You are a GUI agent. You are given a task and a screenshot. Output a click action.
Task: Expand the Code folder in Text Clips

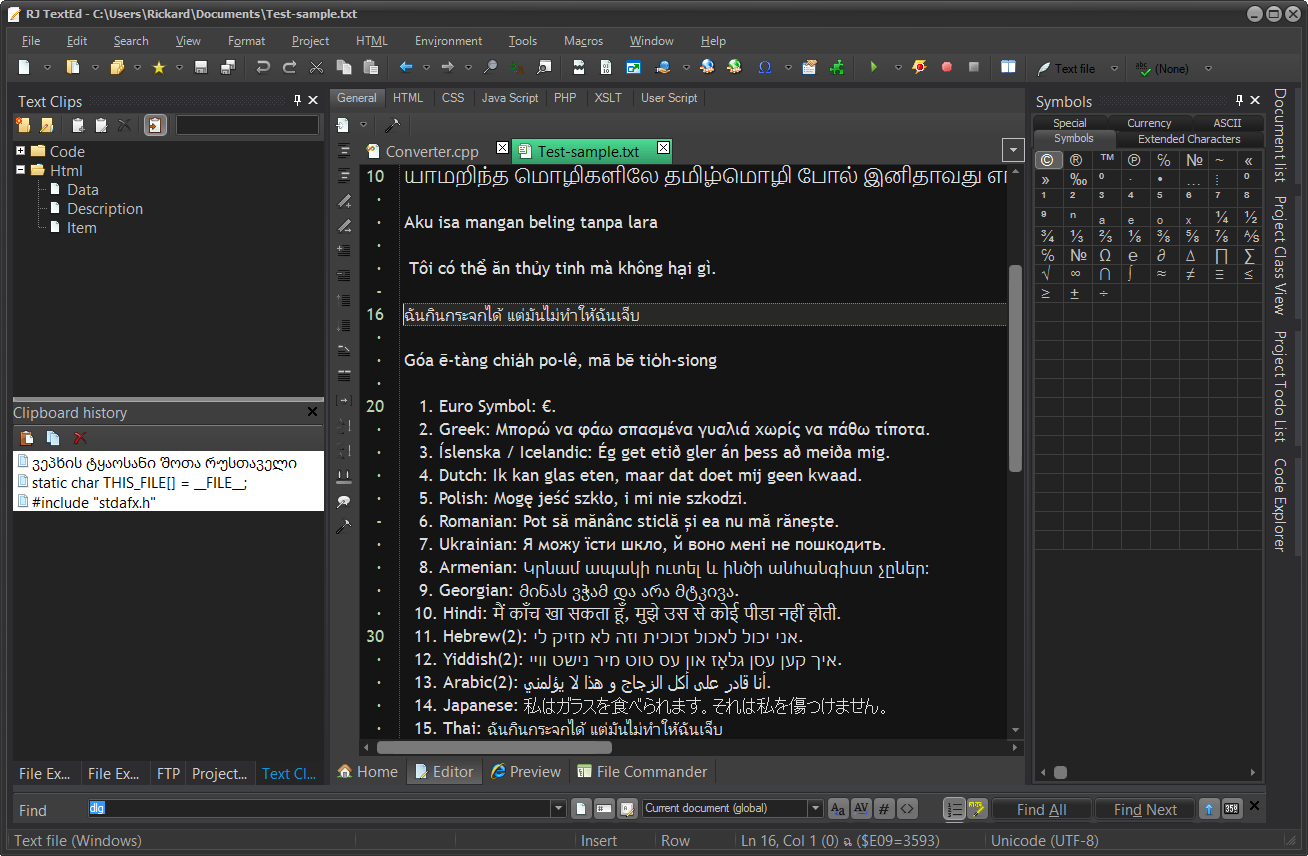click(20, 151)
